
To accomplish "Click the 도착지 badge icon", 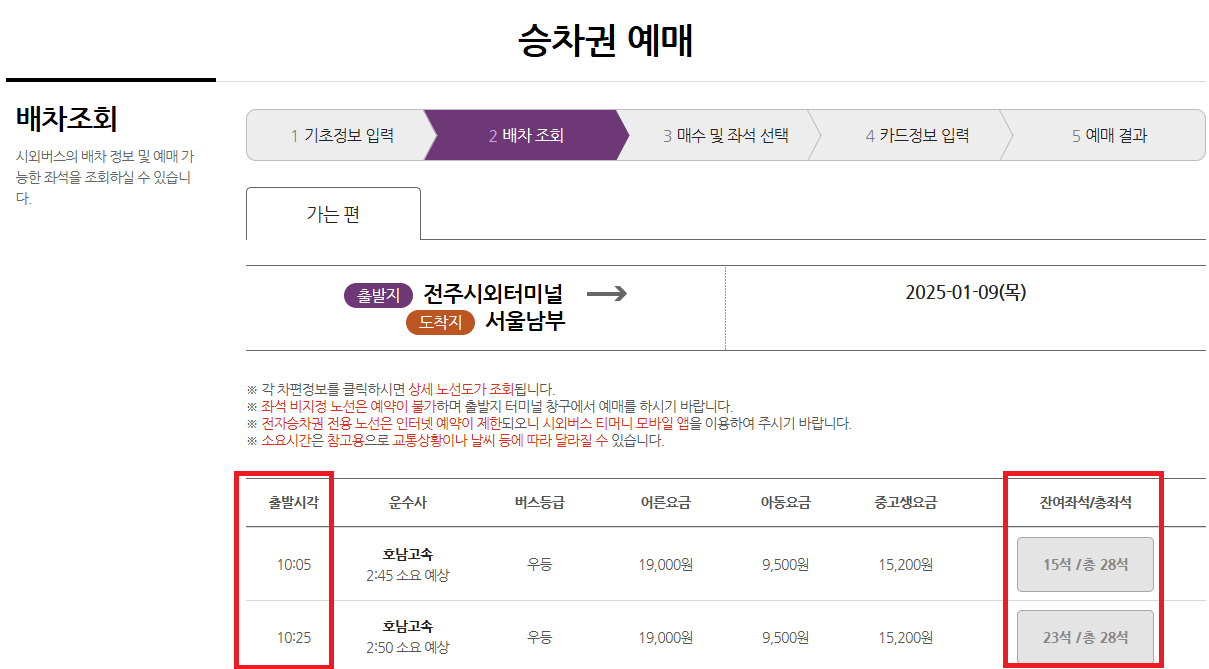I will [440, 323].
